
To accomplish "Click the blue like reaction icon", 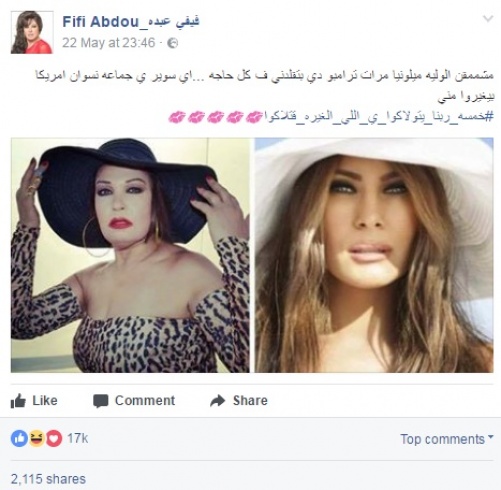I will [x=19, y=438].
